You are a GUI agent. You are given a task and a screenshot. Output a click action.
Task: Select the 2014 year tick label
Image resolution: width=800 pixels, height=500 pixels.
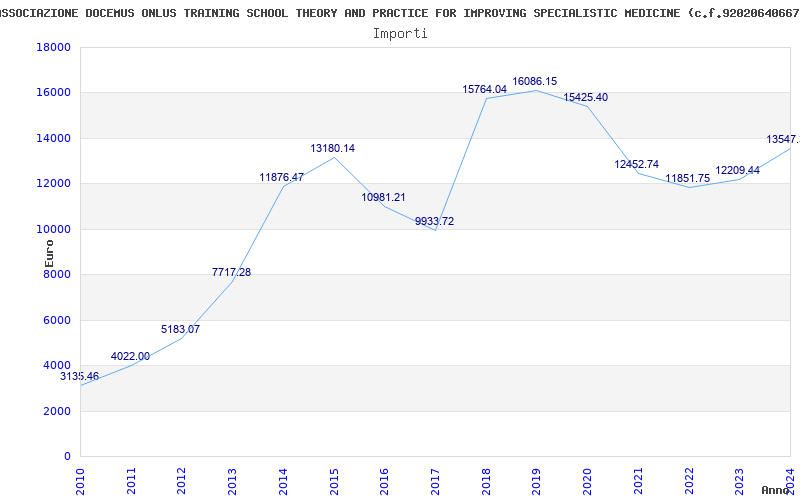pos(283,481)
